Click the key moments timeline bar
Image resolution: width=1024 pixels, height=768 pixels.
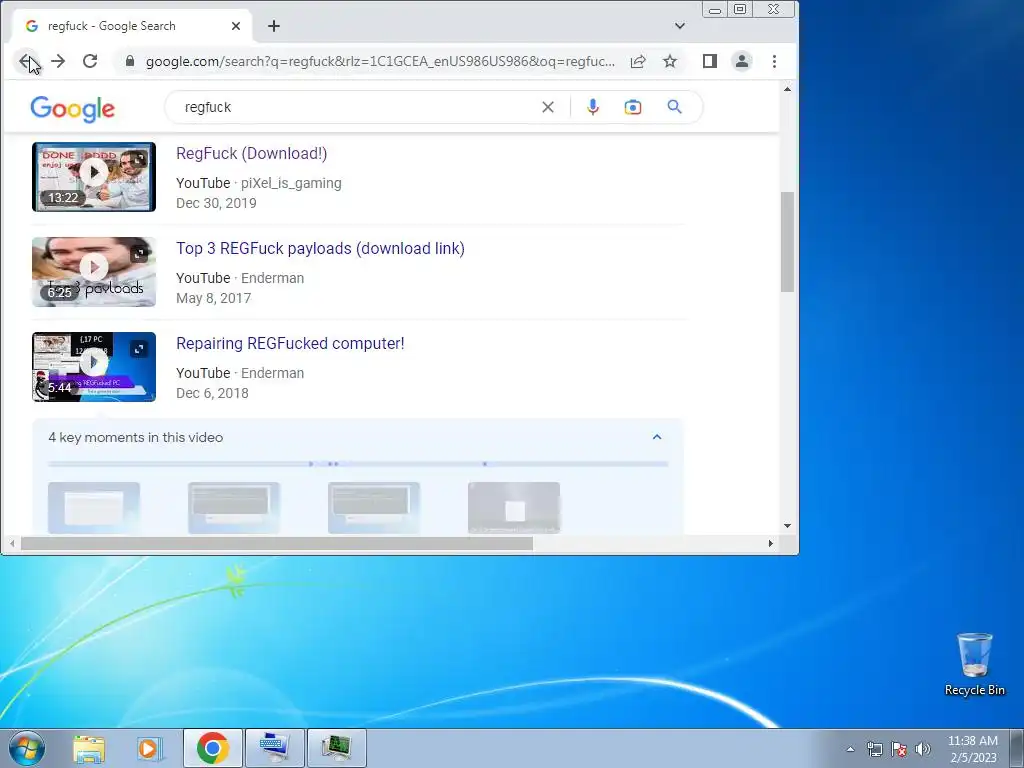pos(358,464)
